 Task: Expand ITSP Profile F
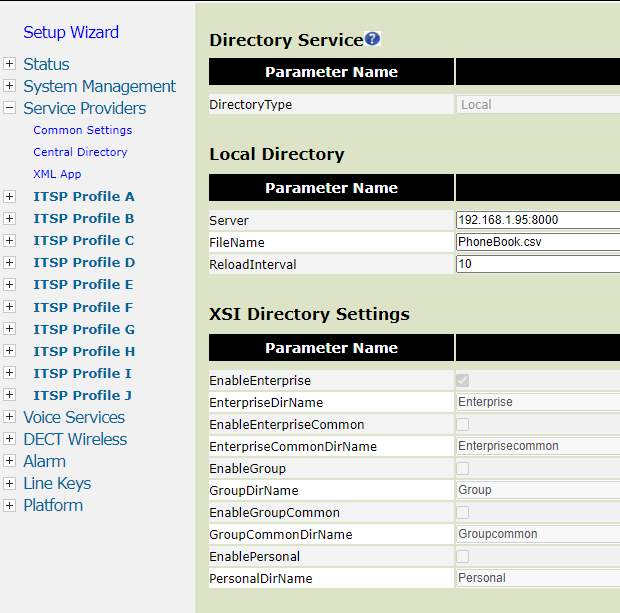click(9, 306)
